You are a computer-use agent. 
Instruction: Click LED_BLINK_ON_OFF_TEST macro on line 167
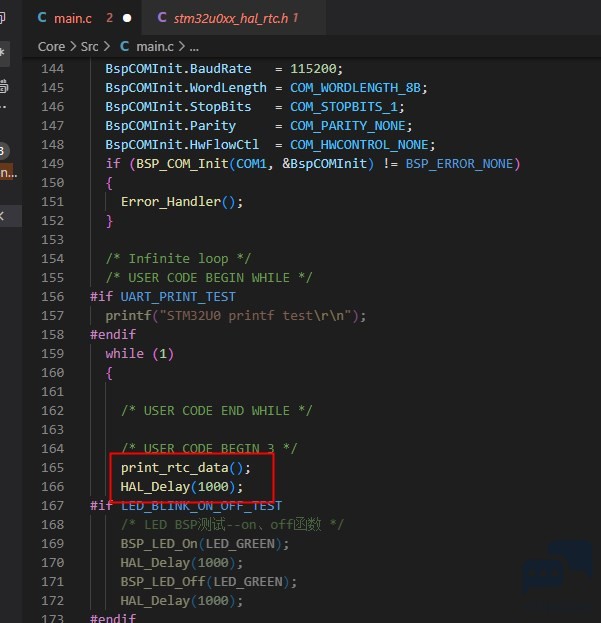coord(201,506)
